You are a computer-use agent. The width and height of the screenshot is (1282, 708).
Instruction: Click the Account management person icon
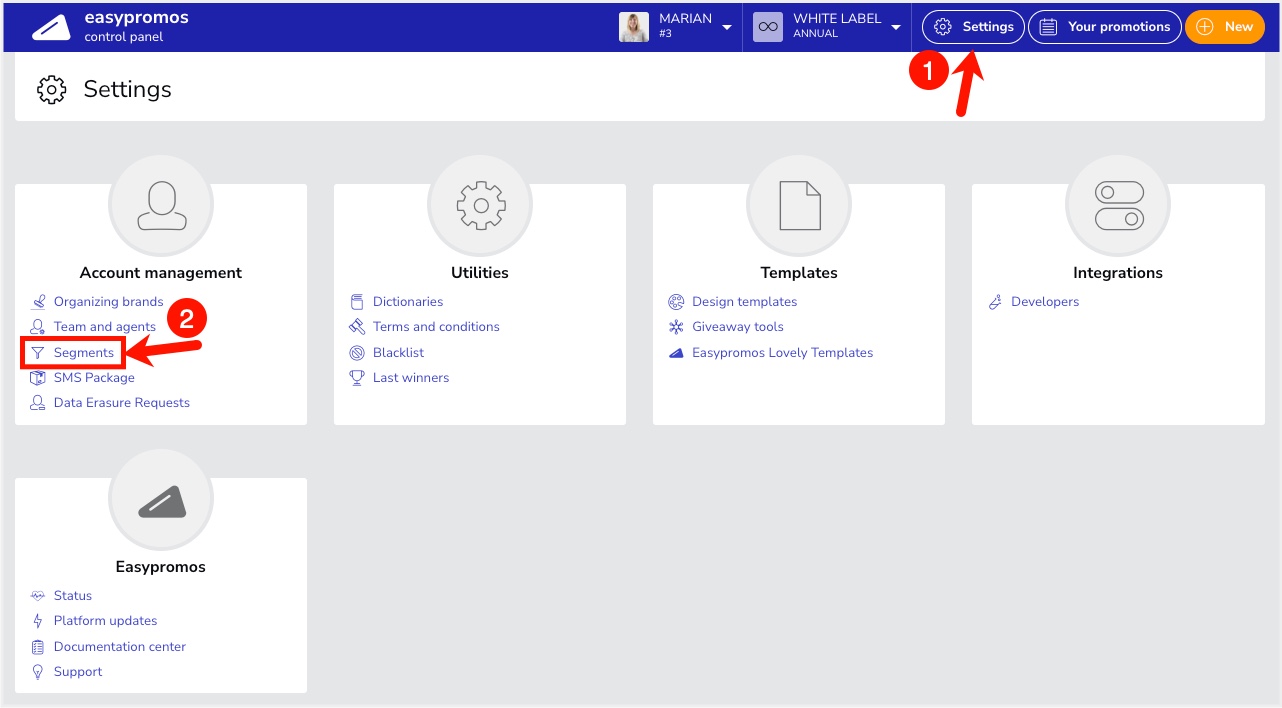click(161, 207)
